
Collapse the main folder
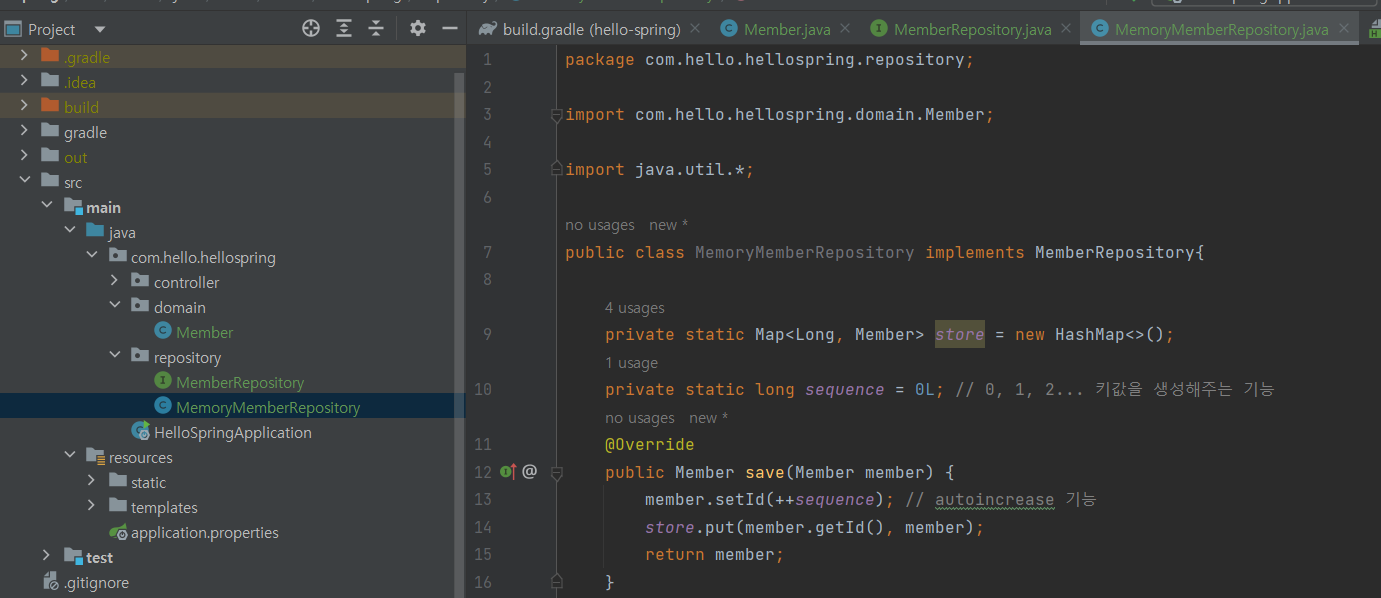(x=47, y=207)
